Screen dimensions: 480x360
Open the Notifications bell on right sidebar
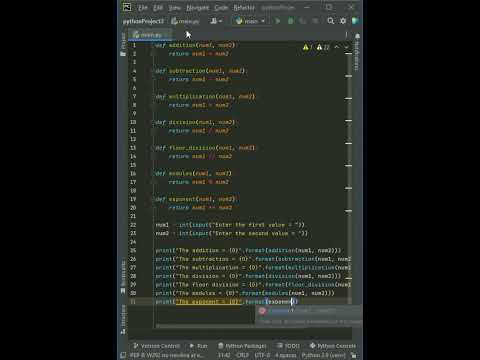(x=357, y=36)
